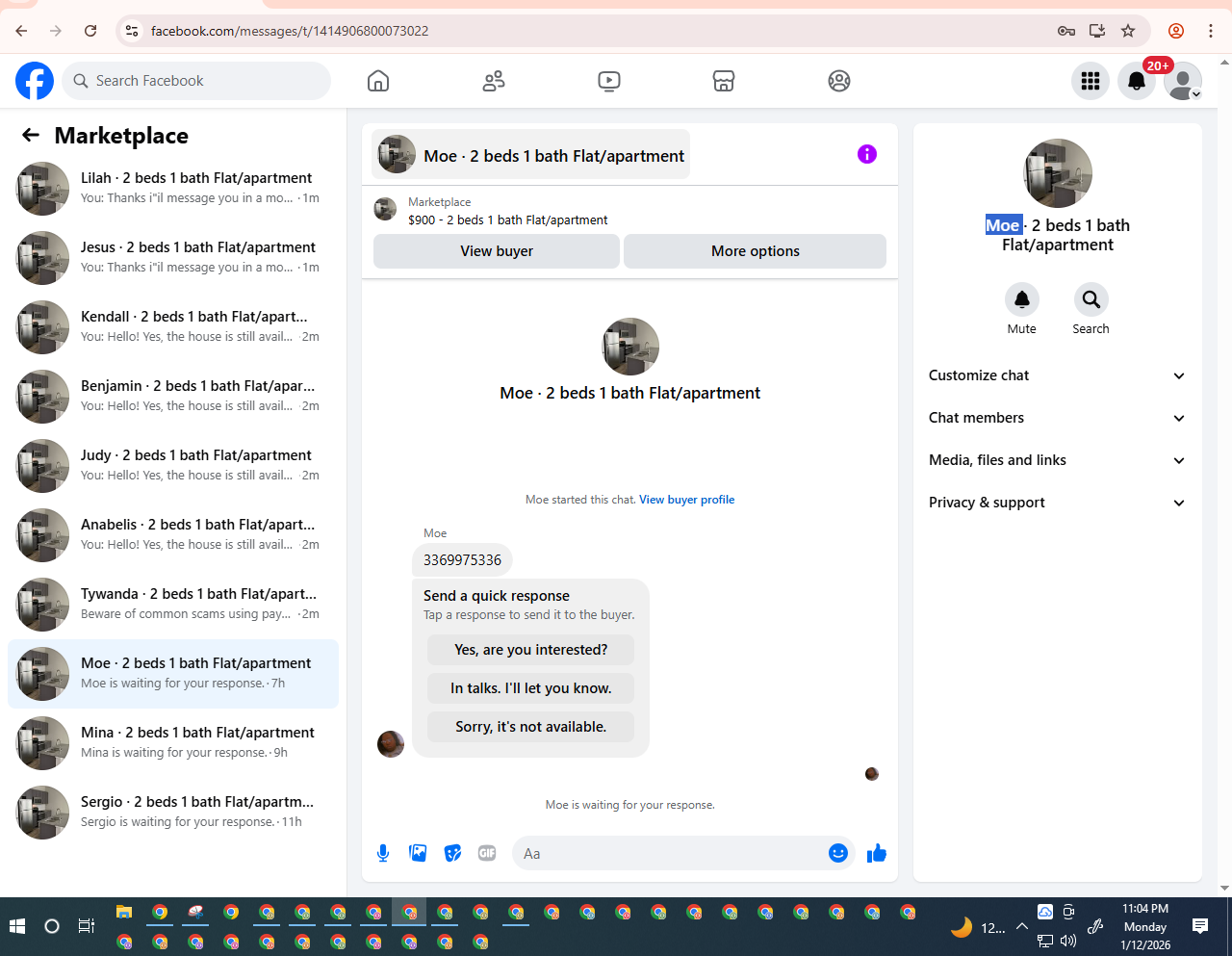Click browser back arrow
Screen dimensions: 1232x956
point(21,31)
